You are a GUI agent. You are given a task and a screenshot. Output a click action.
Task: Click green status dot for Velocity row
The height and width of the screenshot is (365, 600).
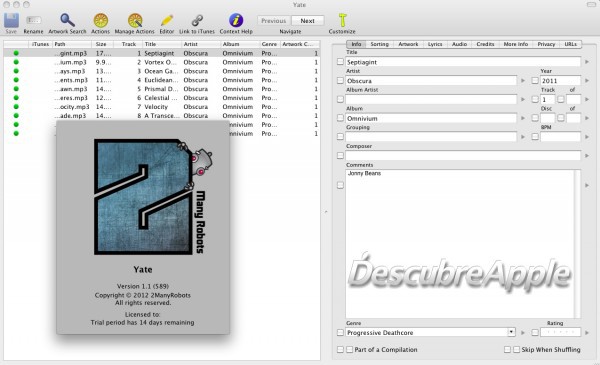pyautogui.click(x=16, y=107)
